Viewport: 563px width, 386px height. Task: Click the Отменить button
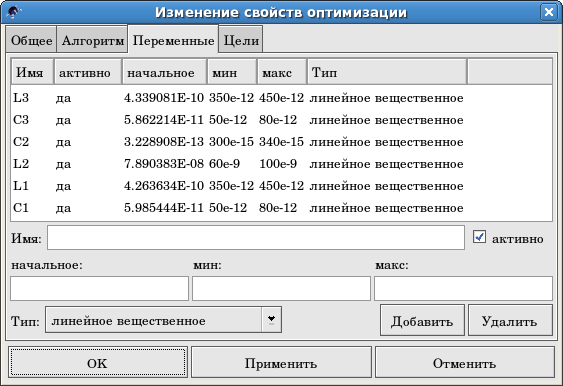point(465,362)
